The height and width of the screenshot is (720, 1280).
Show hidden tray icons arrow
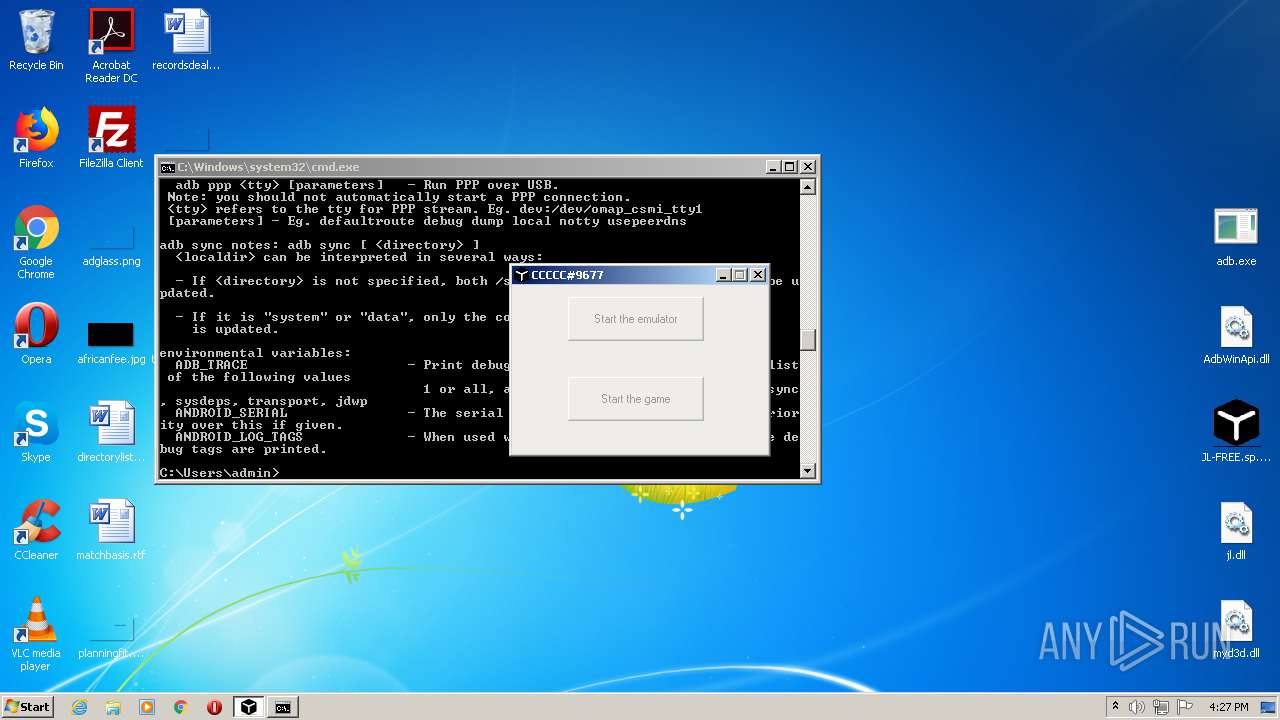(1115, 707)
